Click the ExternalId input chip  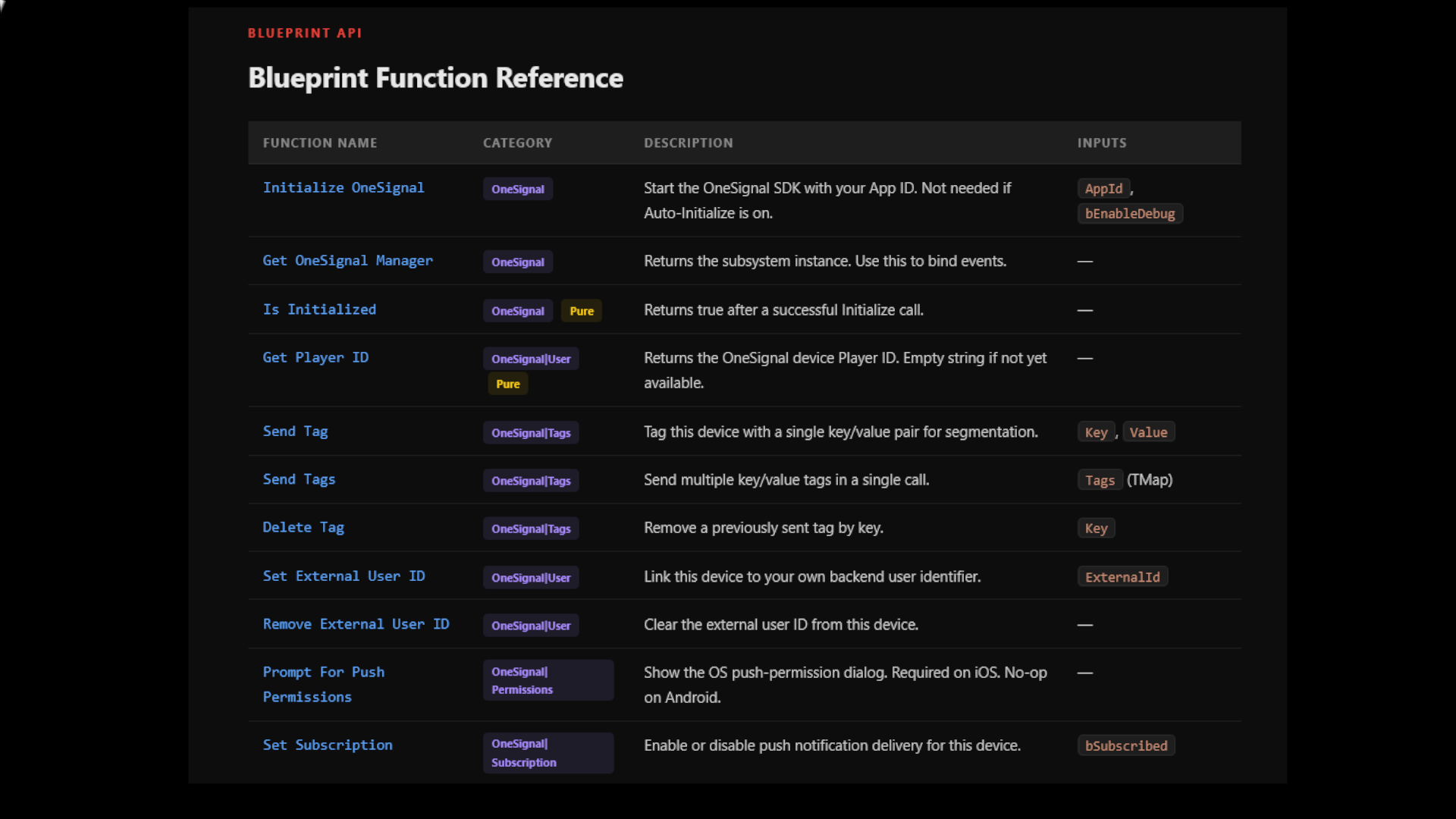(x=1122, y=577)
